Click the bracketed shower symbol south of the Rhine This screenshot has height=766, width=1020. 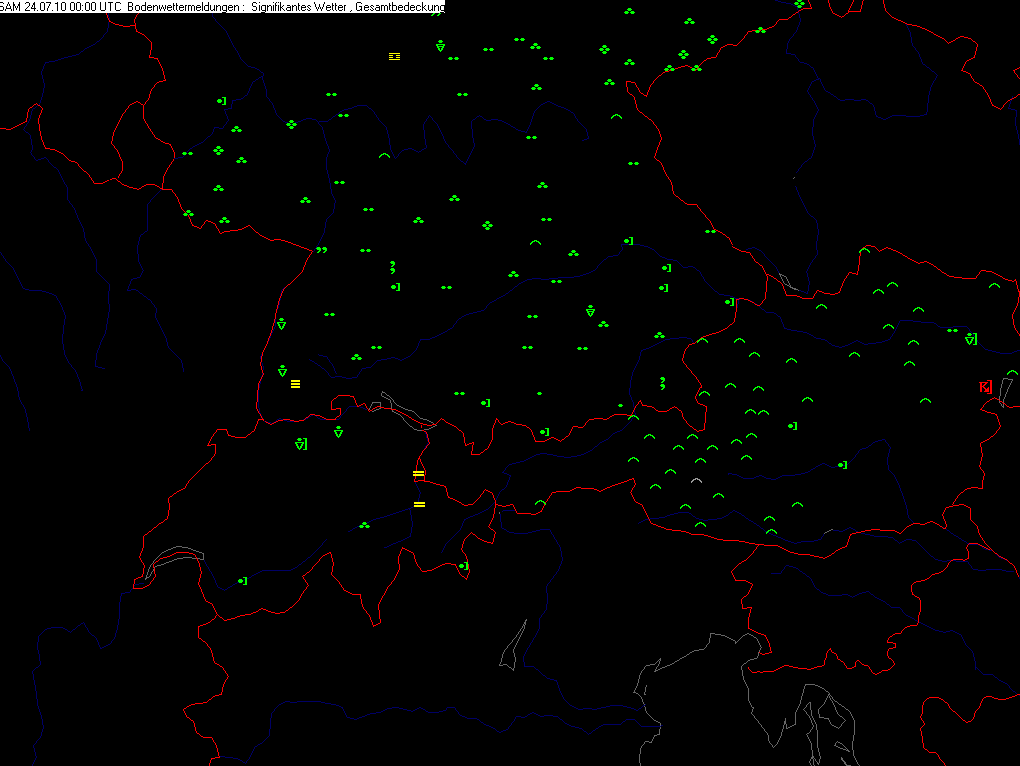click(301, 444)
